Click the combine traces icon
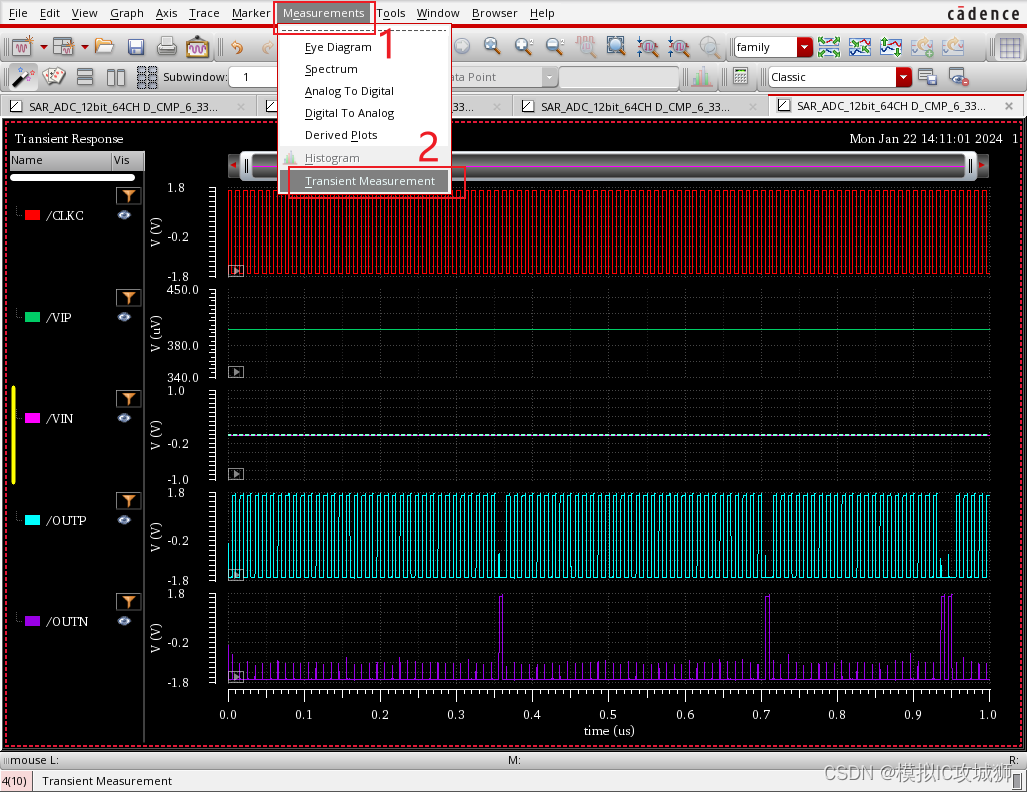Viewport: 1027px width, 792px height. click(860, 47)
